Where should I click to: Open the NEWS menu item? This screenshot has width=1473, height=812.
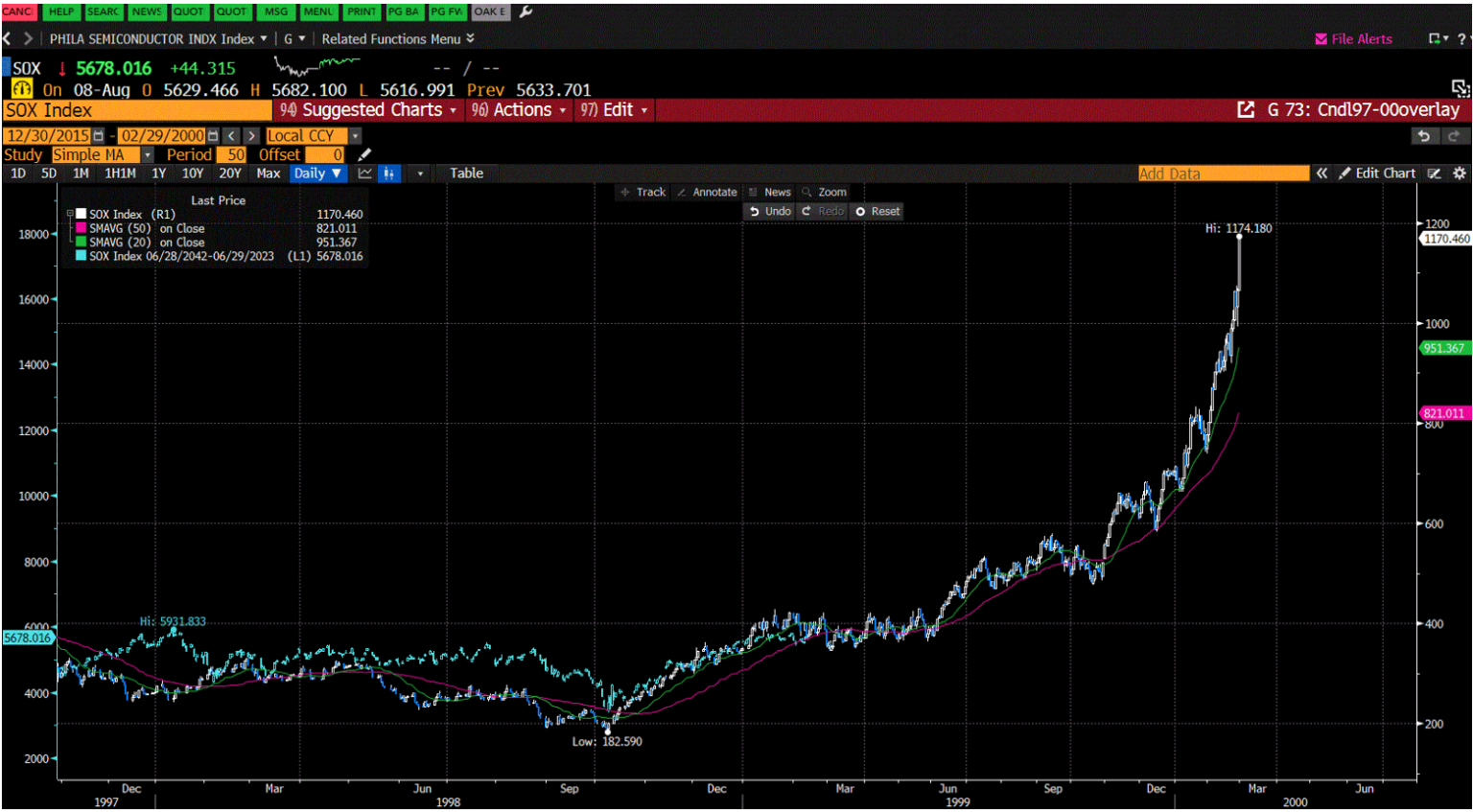click(147, 12)
